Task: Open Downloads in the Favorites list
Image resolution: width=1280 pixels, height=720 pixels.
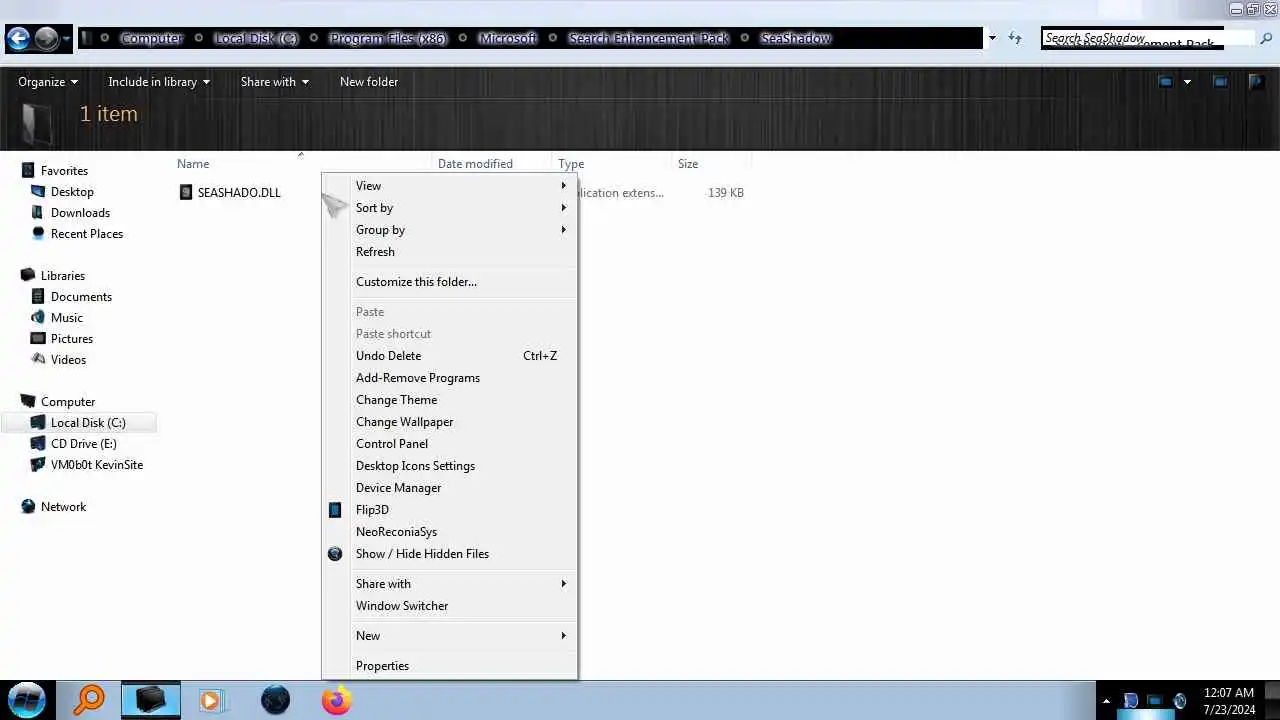Action: 80,213
